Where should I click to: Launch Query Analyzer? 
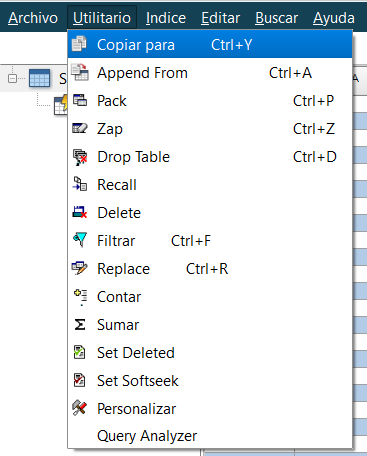(210, 436)
